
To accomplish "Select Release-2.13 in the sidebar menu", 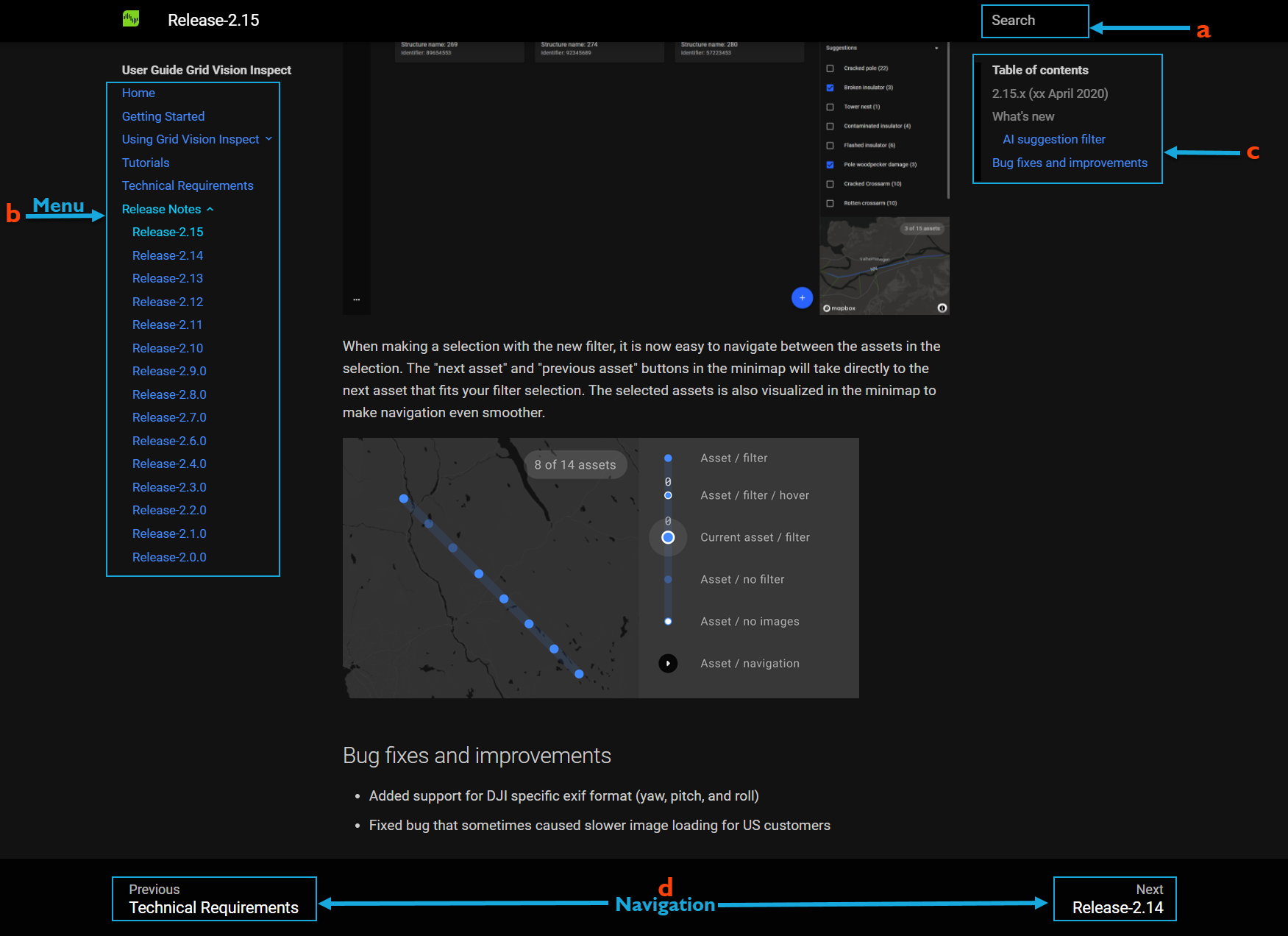I will [168, 278].
